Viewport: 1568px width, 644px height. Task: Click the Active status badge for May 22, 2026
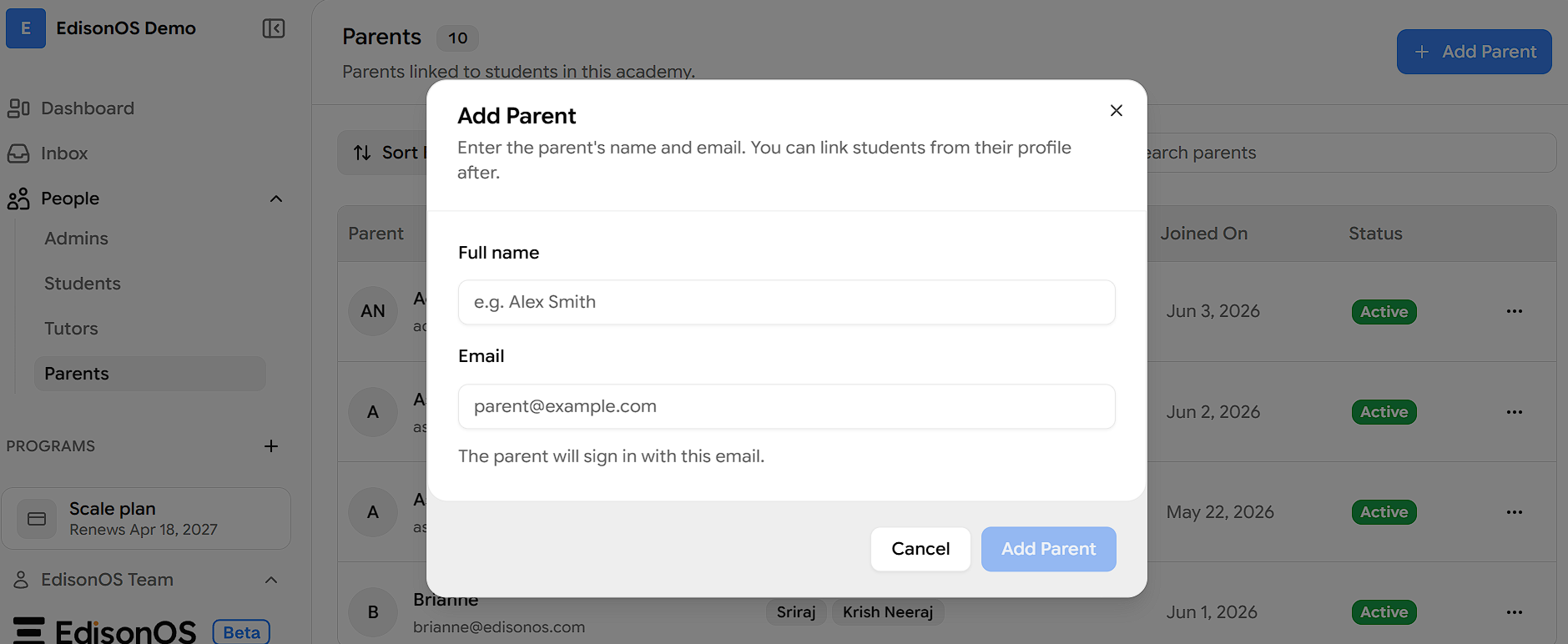[1384, 512]
